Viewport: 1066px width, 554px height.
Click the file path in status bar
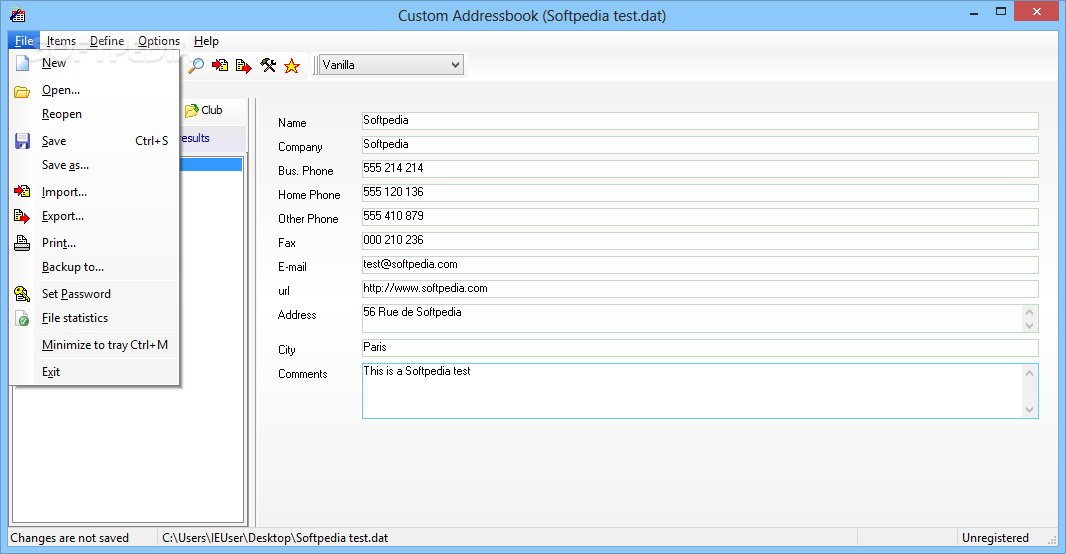[275, 538]
